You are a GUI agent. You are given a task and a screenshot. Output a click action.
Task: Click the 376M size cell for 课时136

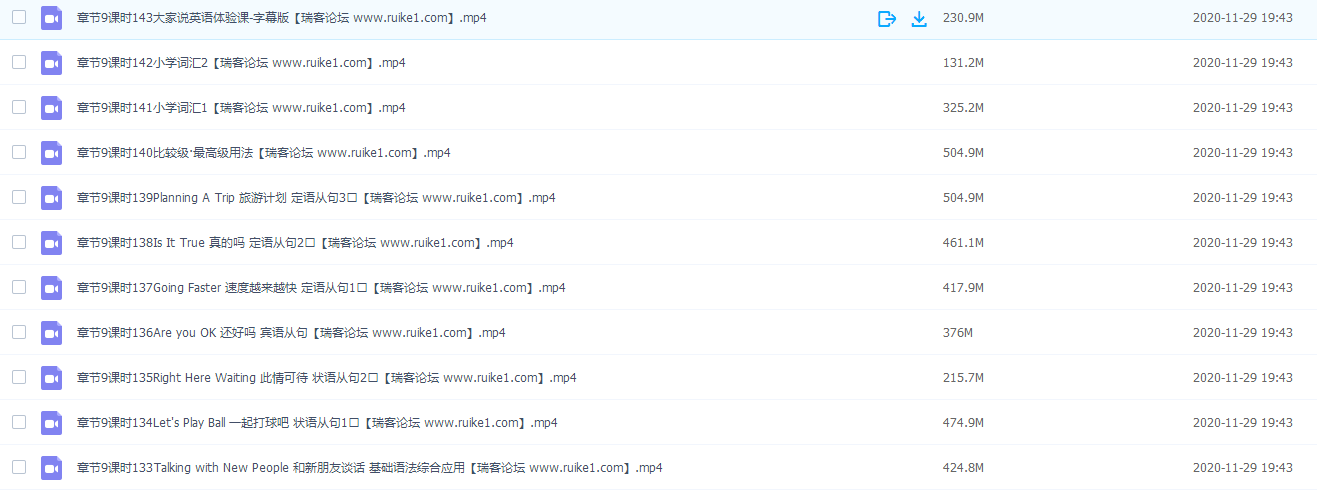(x=958, y=333)
